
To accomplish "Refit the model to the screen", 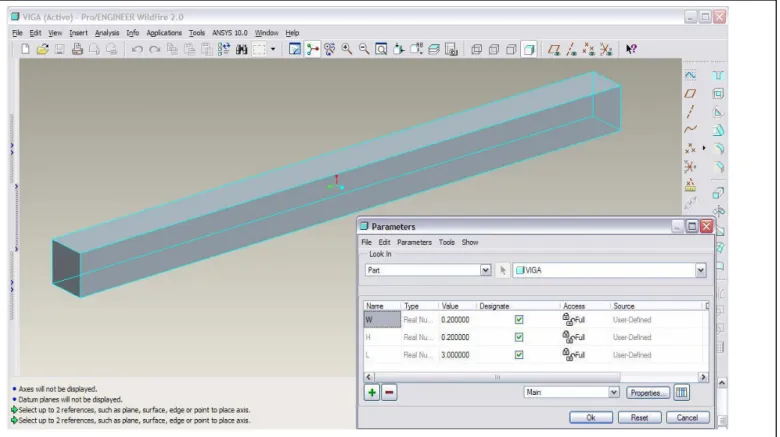I will click(x=381, y=49).
